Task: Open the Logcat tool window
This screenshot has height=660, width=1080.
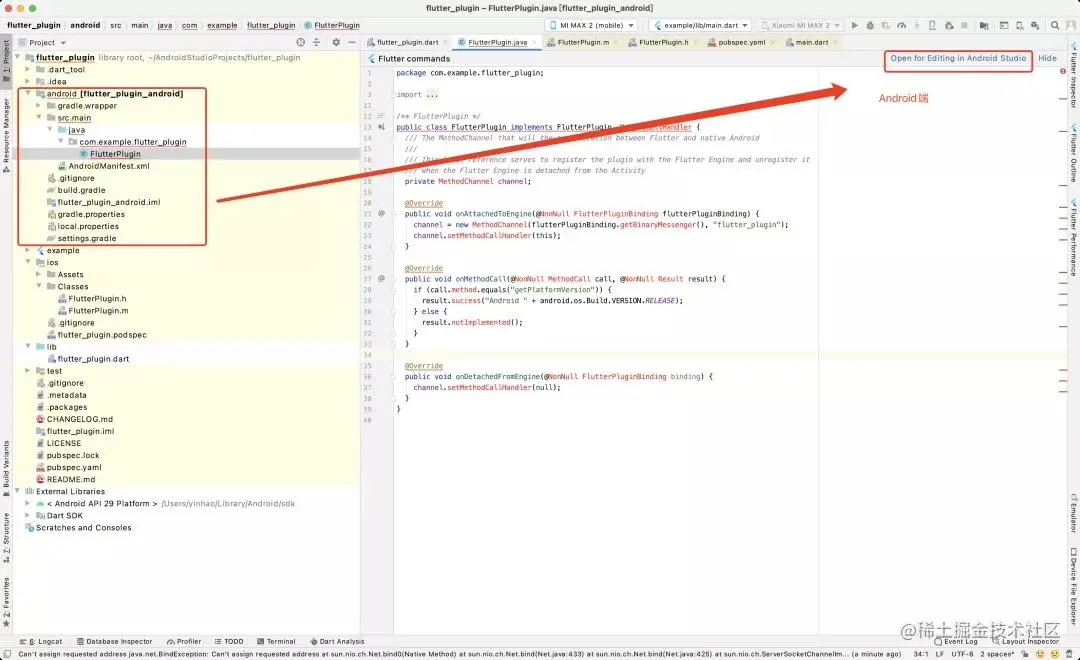Action: tap(42, 641)
